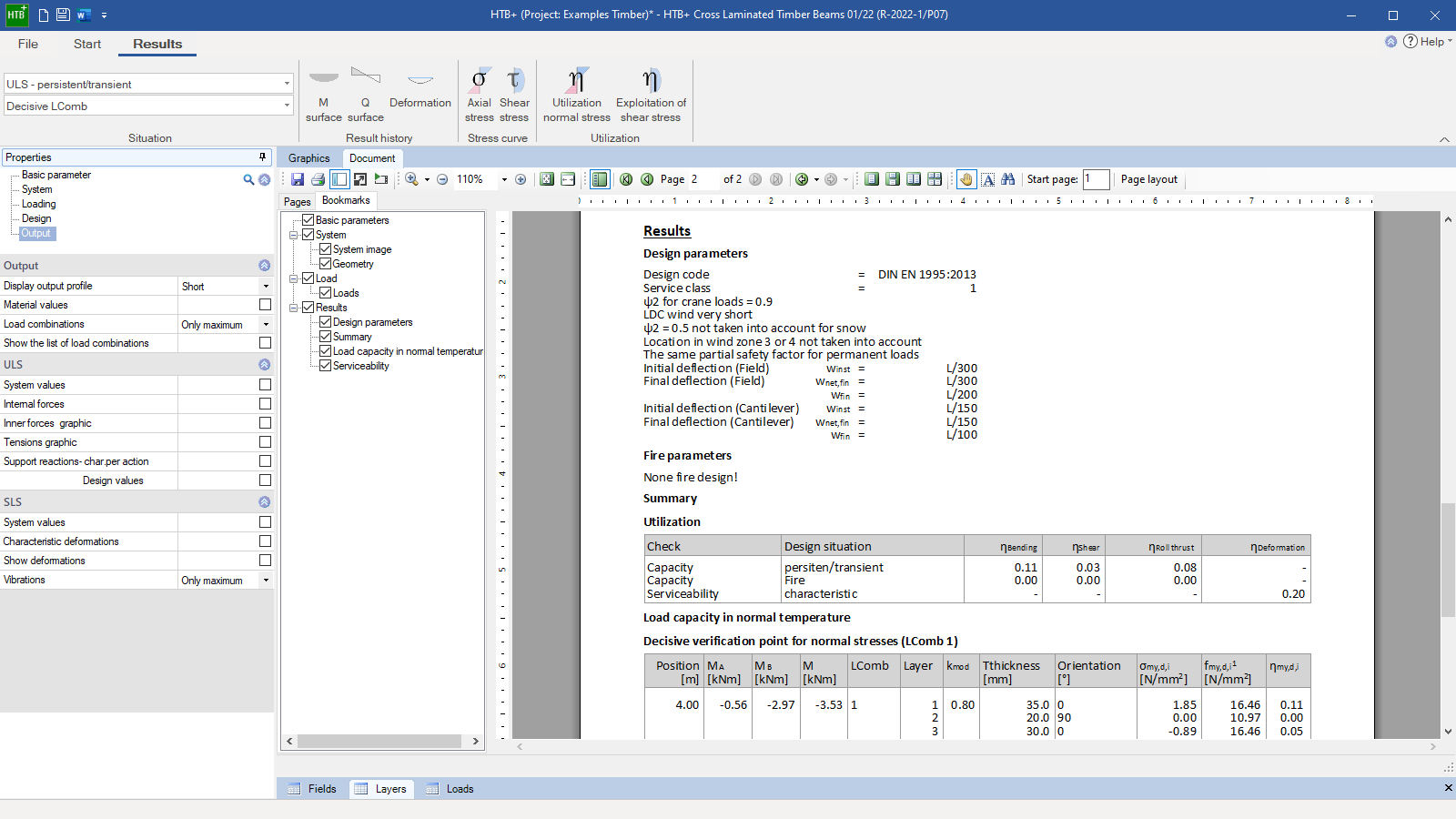This screenshot has width=1456, height=819.
Task: Zoom in with the plus circle icon
Action: 521,179
